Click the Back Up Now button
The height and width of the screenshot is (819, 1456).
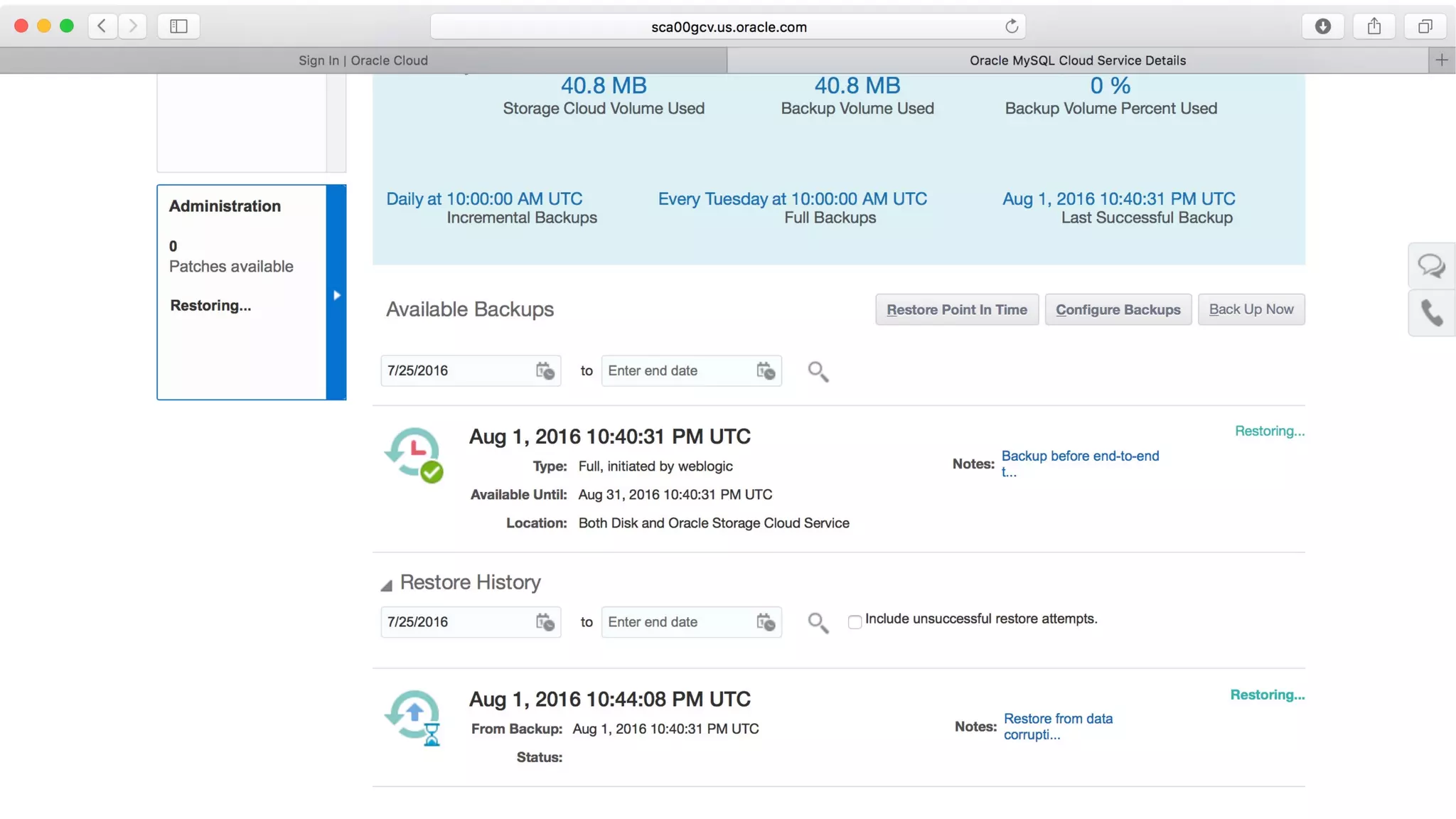[x=1251, y=309]
